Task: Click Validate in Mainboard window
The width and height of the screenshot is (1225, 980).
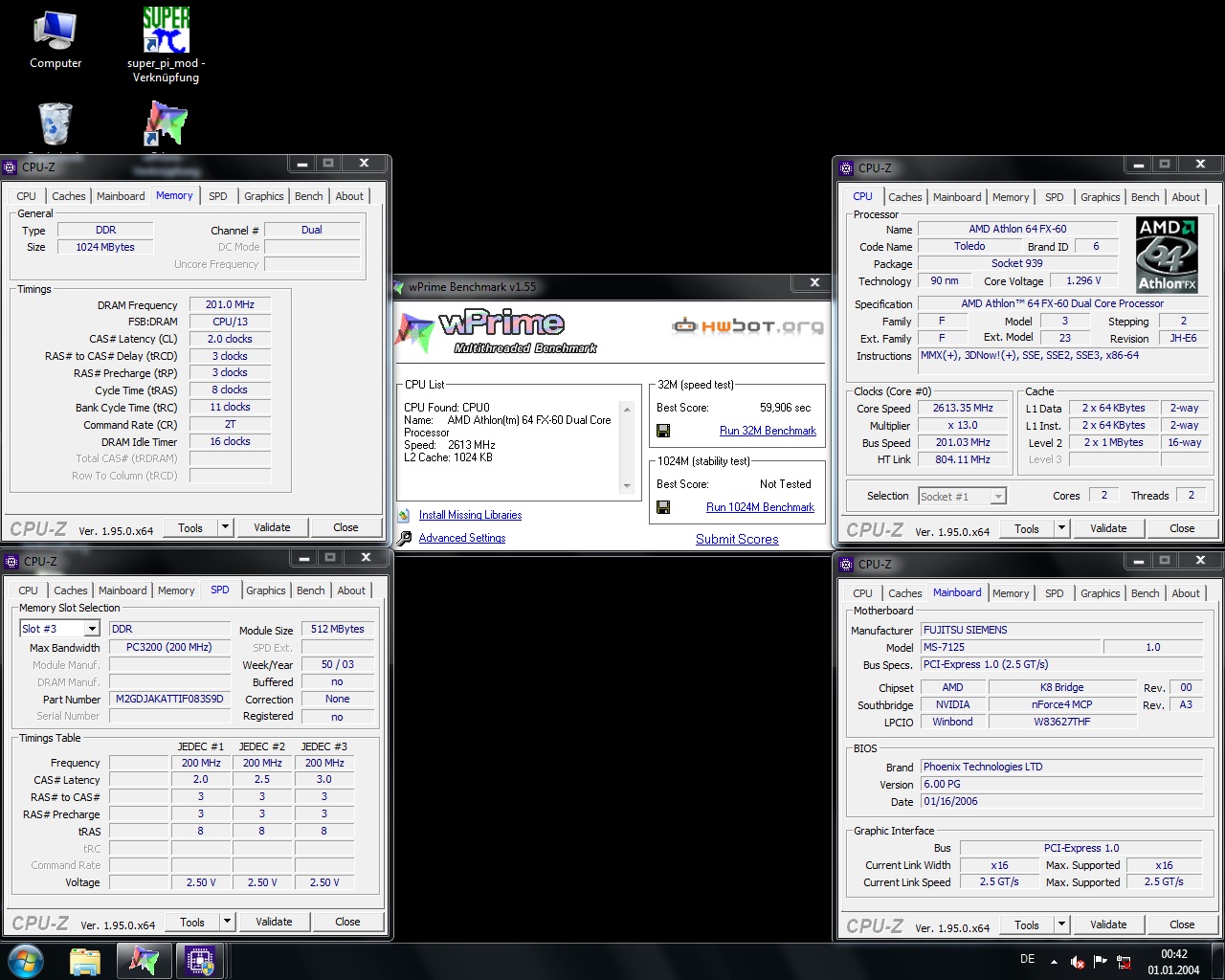Action: pyautogui.click(x=1108, y=924)
